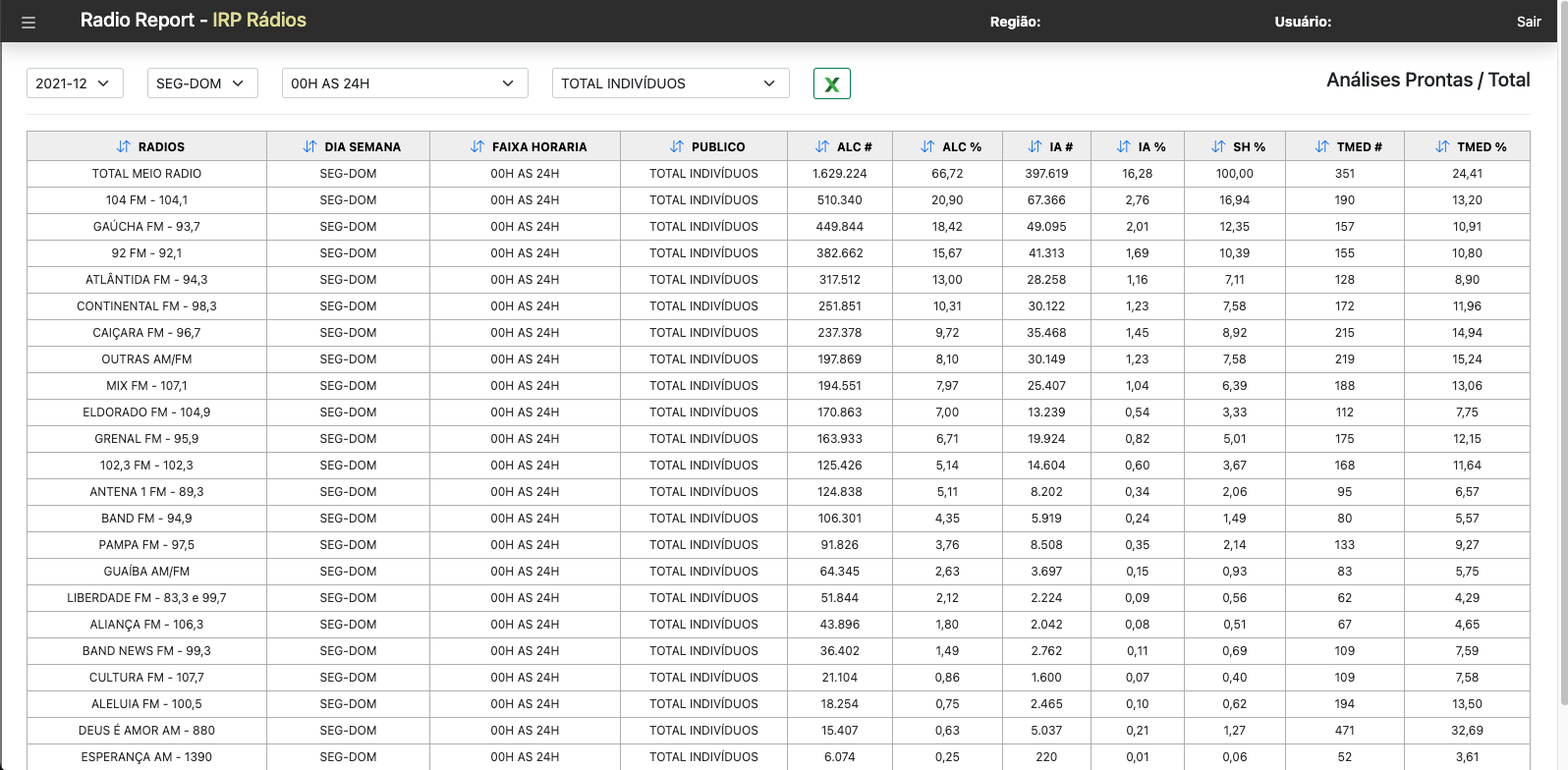Sort by FAIXA HORARIA arrows icon
The width and height of the screenshot is (1568, 770).
477,146
